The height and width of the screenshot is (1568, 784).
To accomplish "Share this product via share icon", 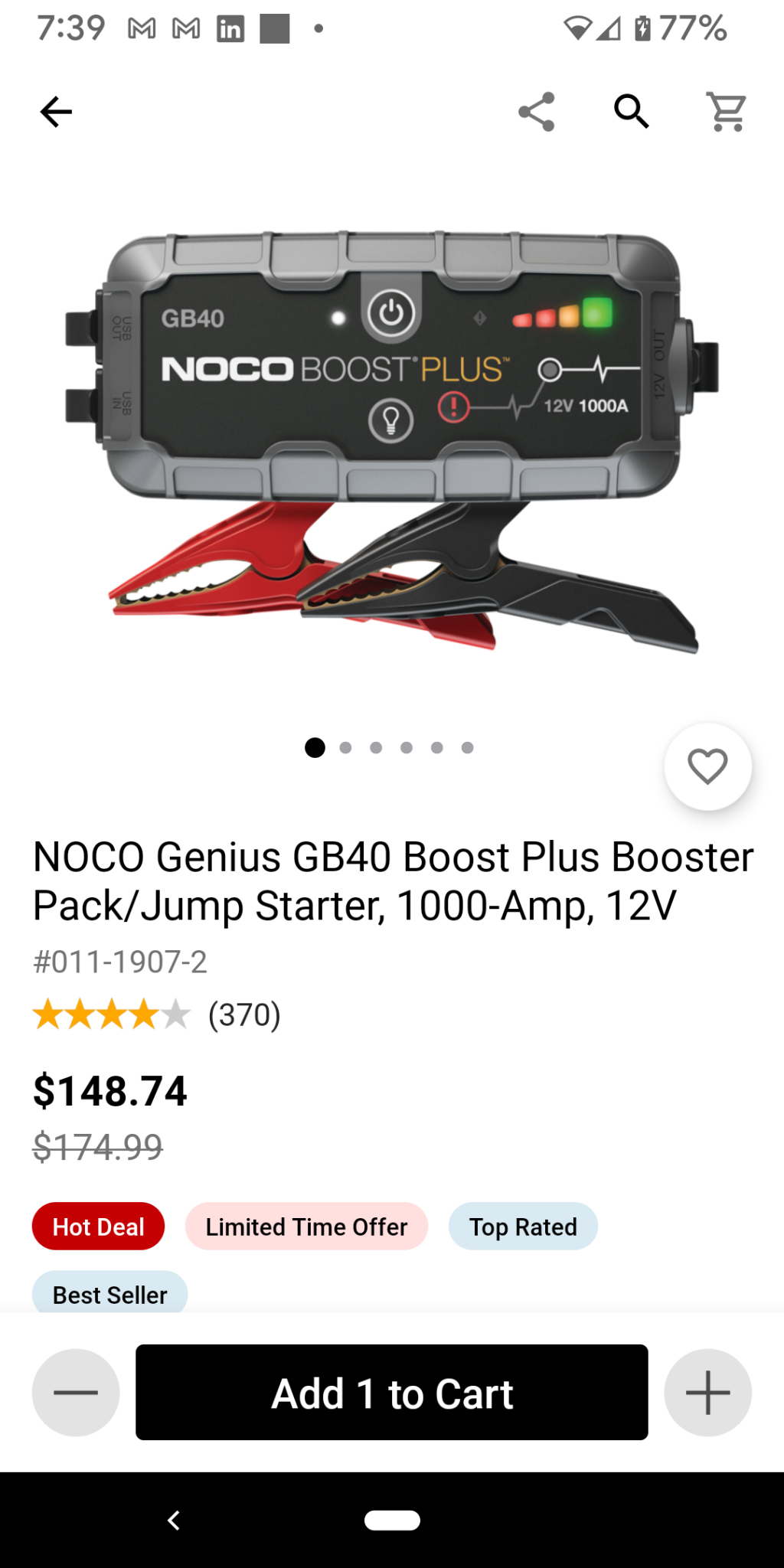I will point(537,112).
